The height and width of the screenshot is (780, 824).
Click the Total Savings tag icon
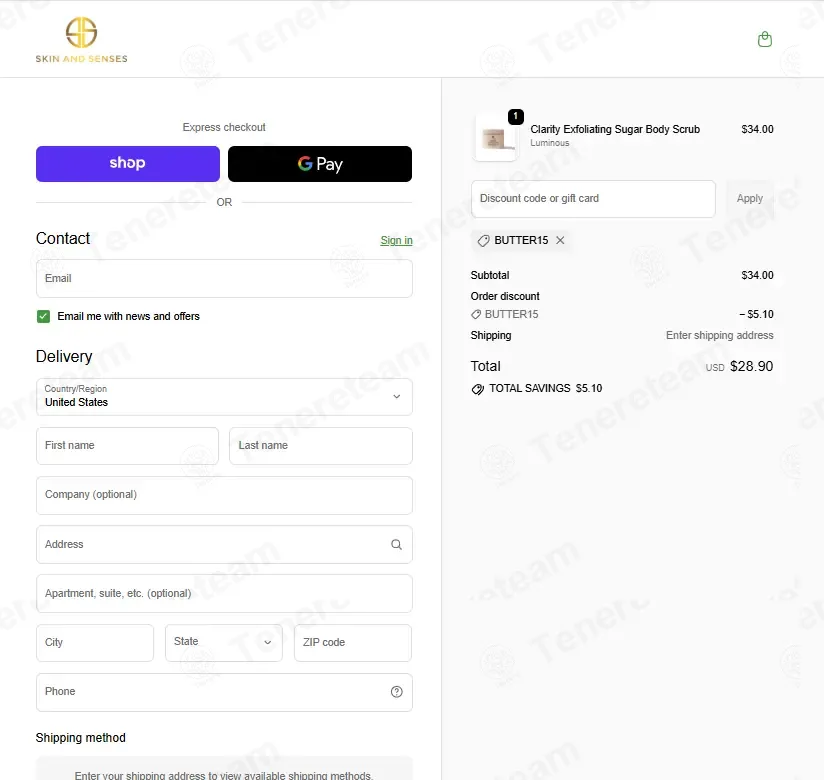click(477, 389)
